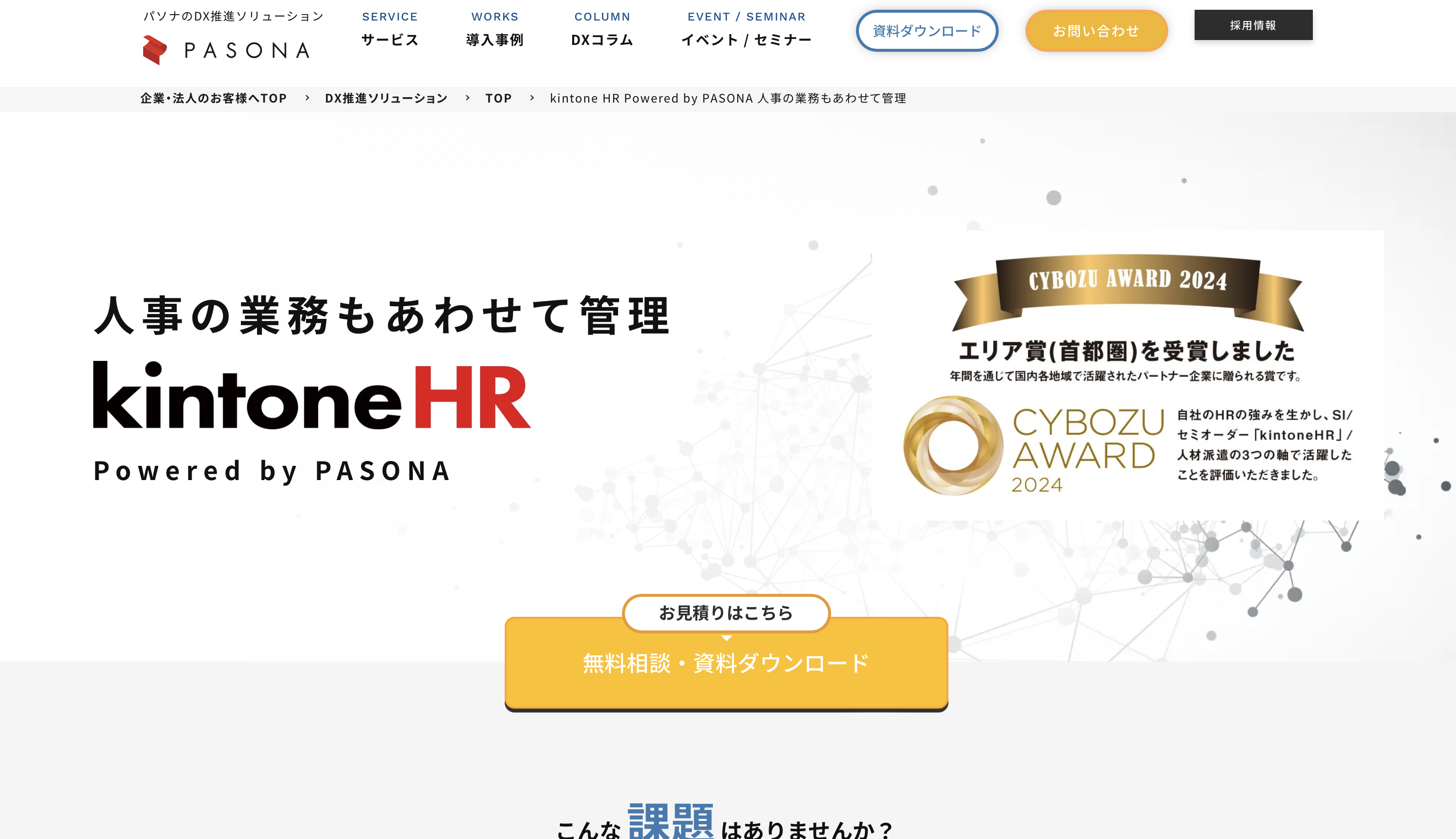Follow breadcrumb DX推進ソリューション
The width and height of the screenshot is (1456, 839).
(x=386, y=99)
